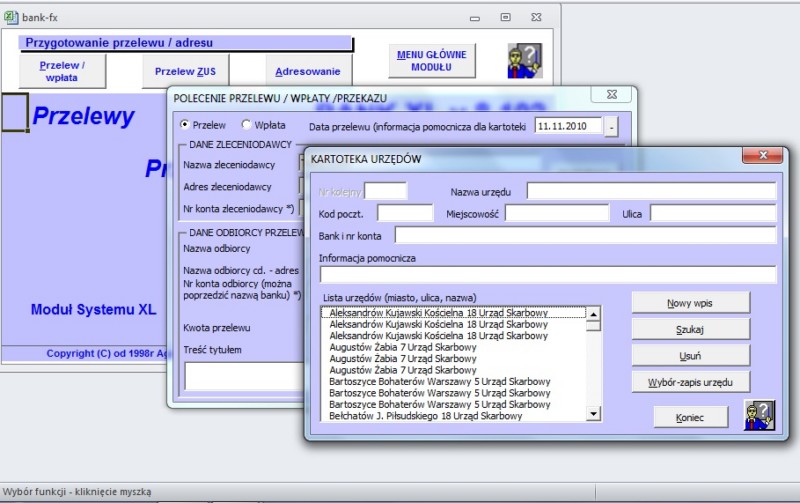Select the Przelew radio button

click(x=184, y=125)
